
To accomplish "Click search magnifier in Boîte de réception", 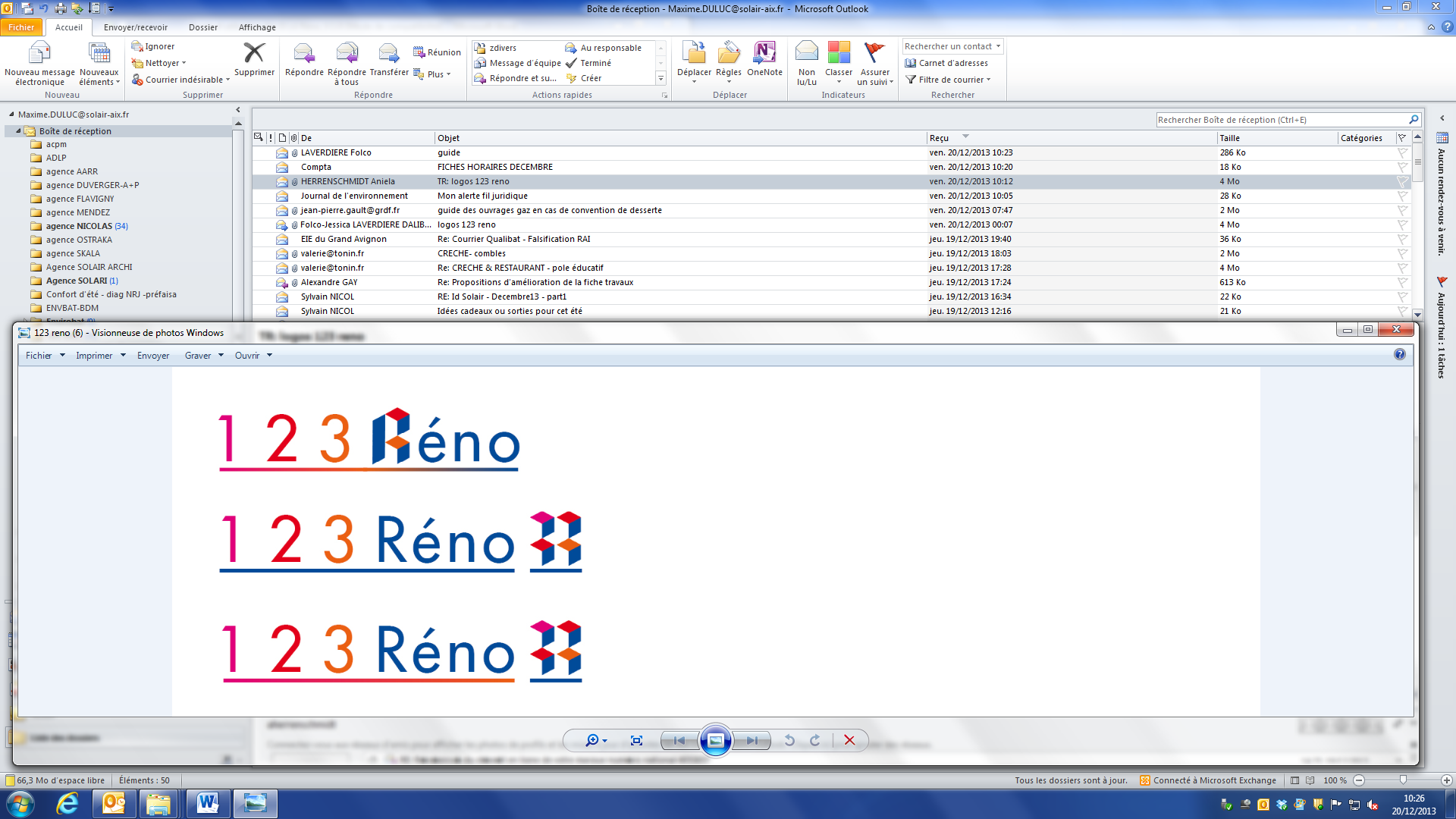I will pyautogui.click(x=1414, y=120).
